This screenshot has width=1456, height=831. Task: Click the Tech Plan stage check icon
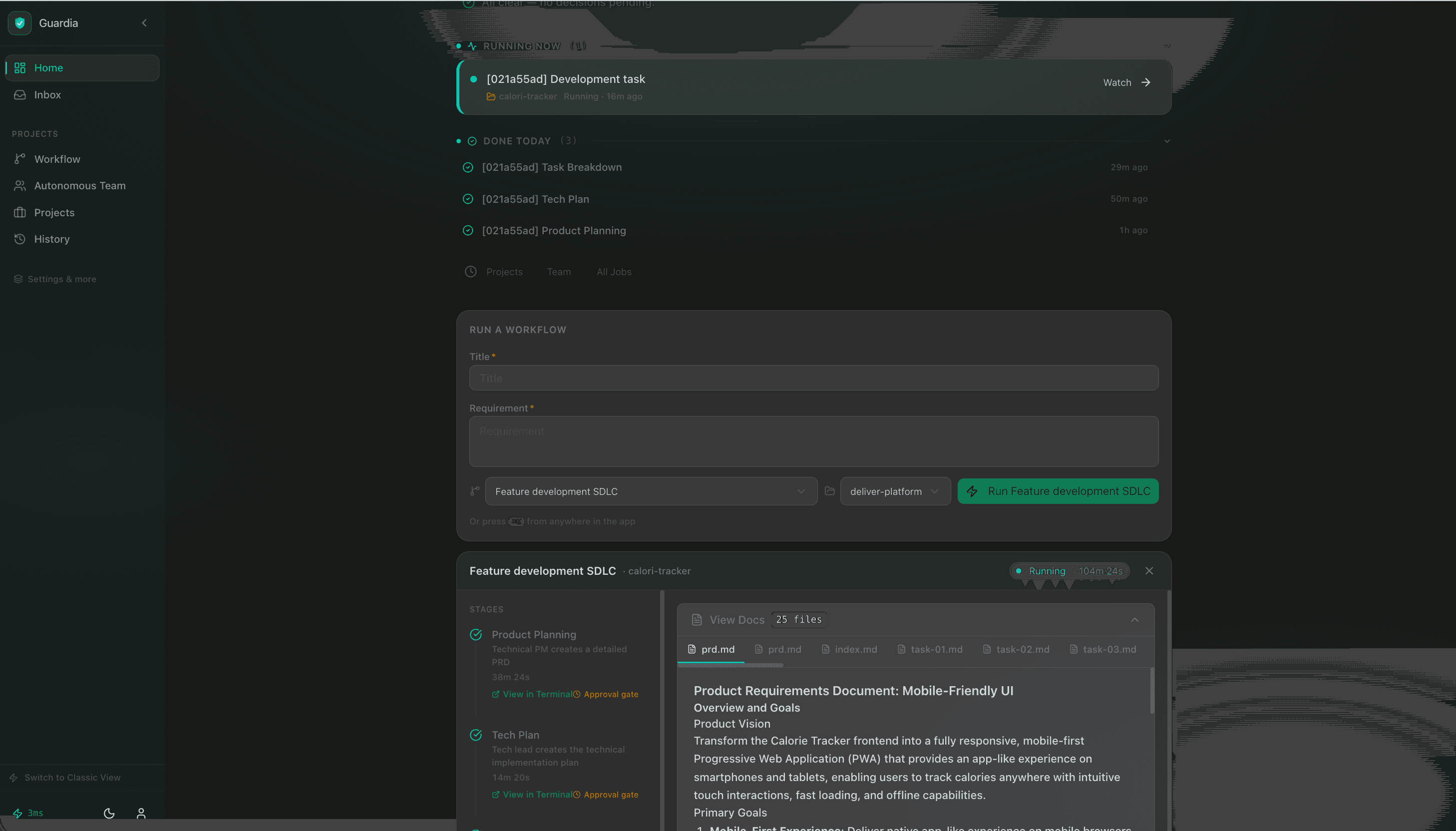476,735
